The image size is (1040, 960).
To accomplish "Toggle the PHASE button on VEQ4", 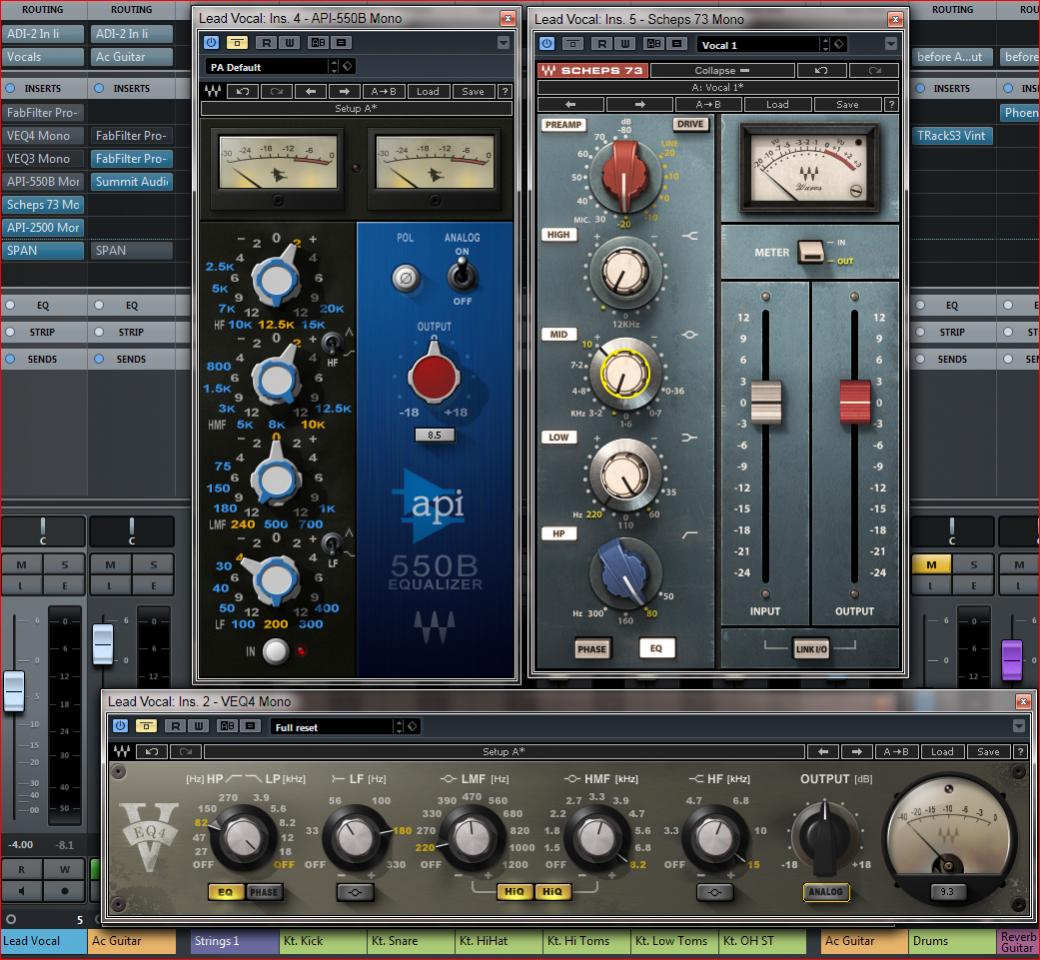I will click(264, 892).
